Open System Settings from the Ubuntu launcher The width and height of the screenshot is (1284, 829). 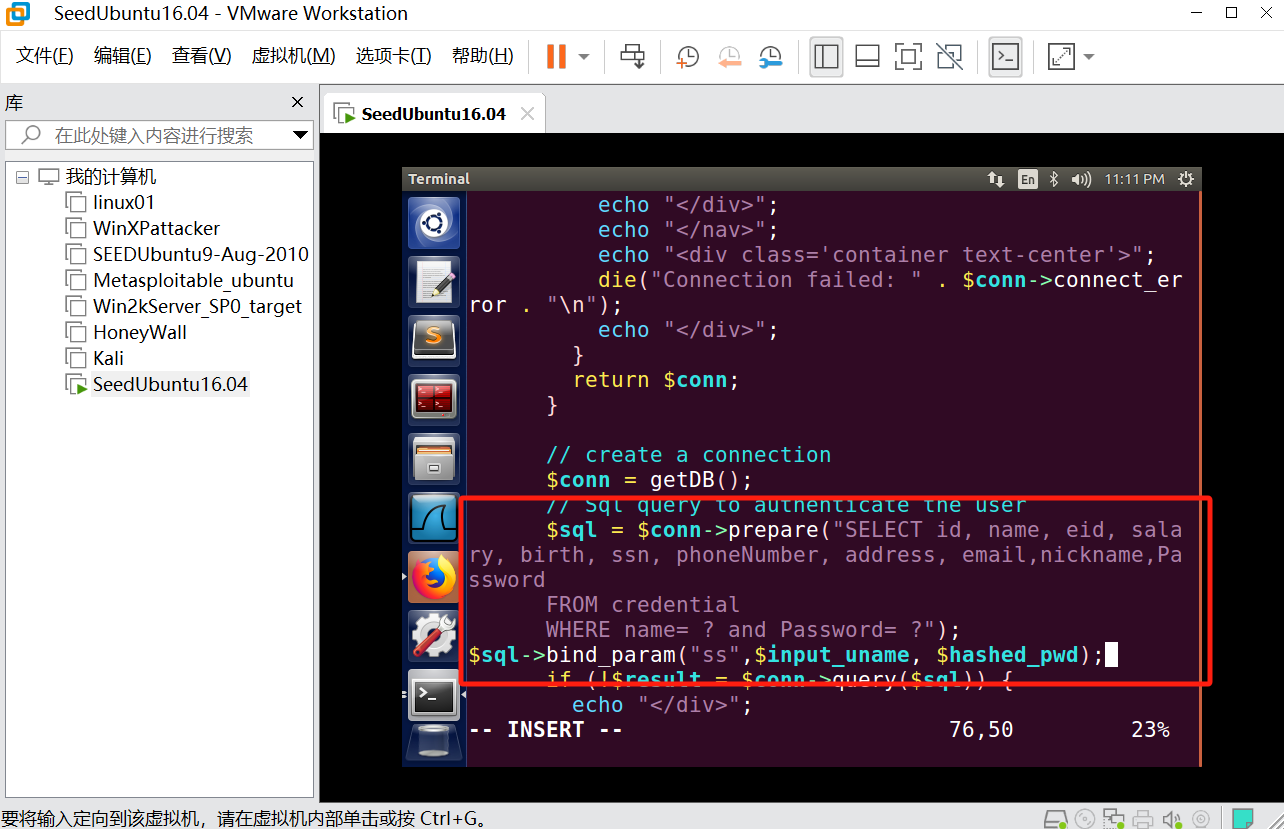434,636
